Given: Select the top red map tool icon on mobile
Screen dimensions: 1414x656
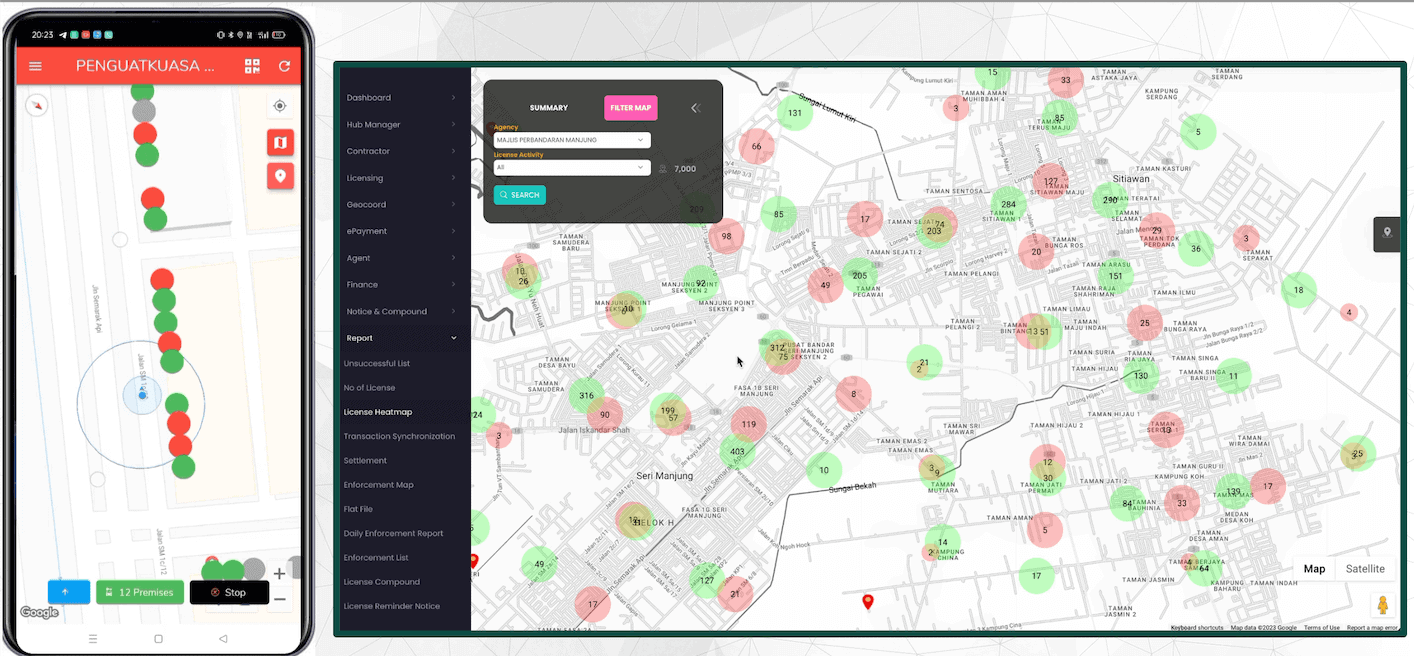Looking at the screenshot, I should (281, 142).
